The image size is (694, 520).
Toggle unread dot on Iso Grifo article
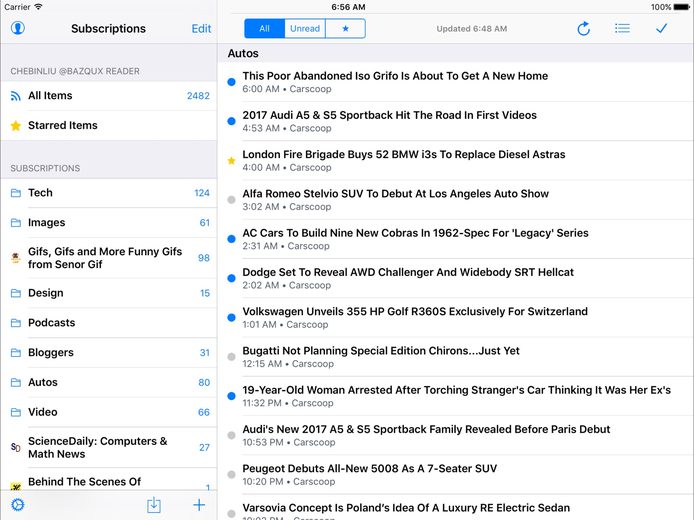click(231, 82)
